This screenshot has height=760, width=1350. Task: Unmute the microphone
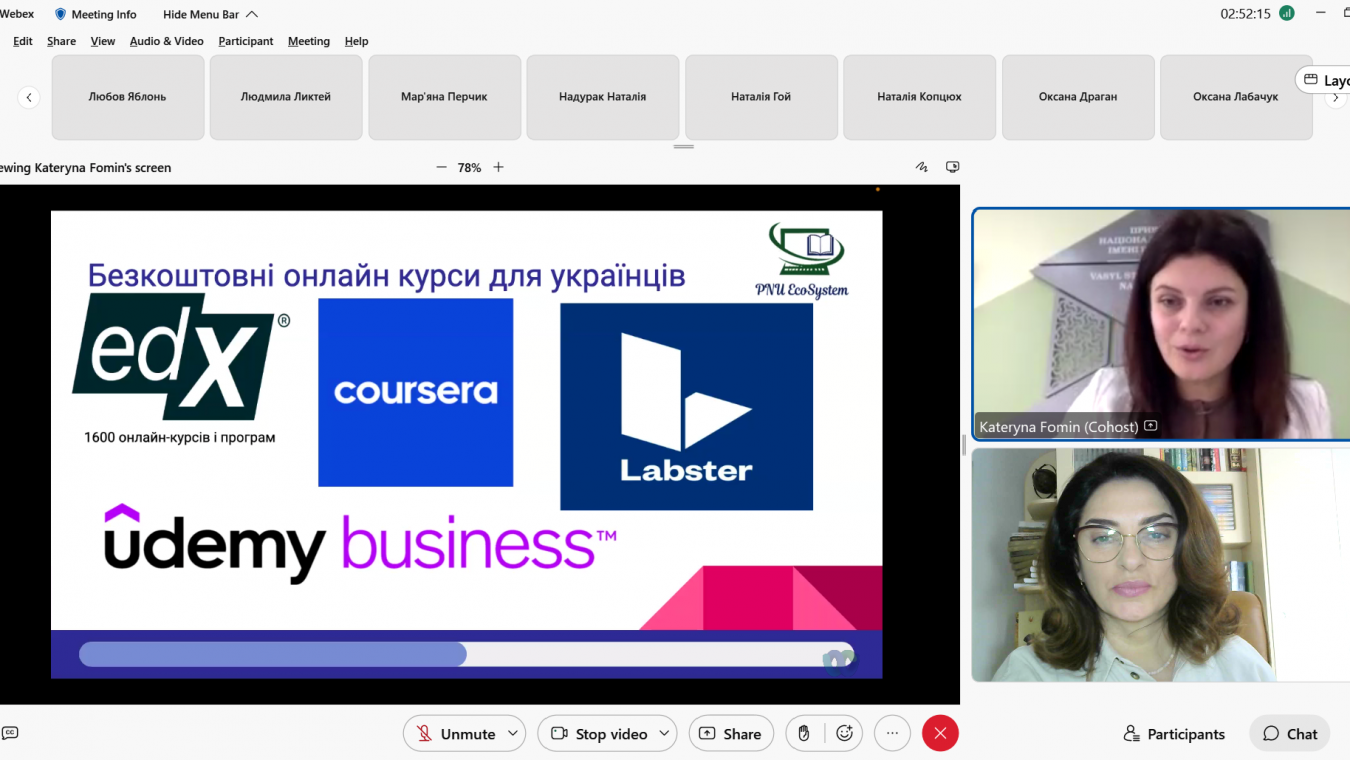pyautogui.click(x=456, y=733)
